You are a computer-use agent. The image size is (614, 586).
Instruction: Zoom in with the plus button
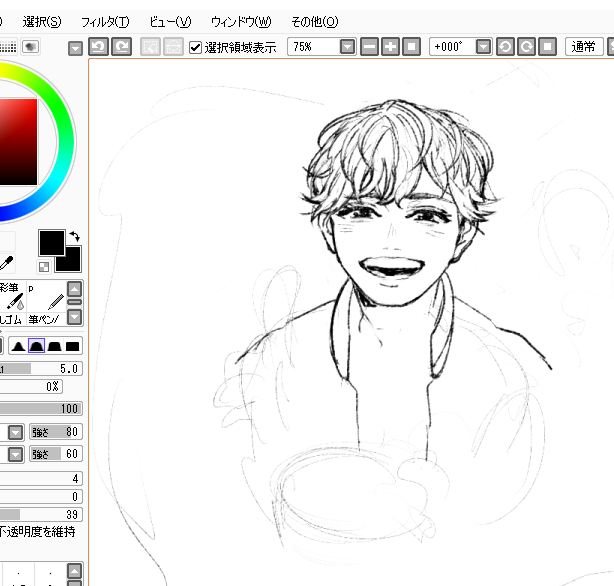(x=390, y=47)
